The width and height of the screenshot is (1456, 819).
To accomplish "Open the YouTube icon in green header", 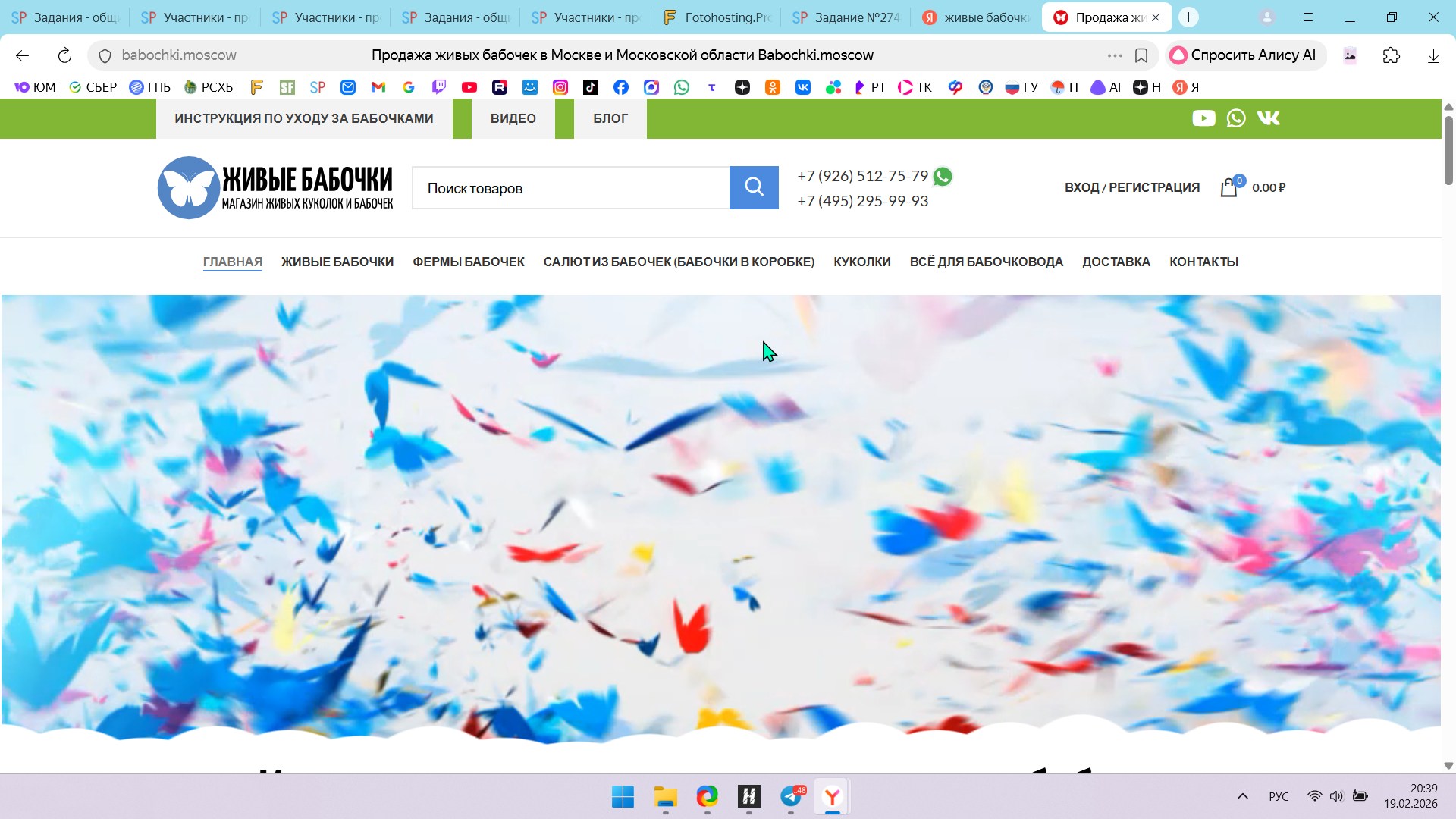I will click(1203, 118).
